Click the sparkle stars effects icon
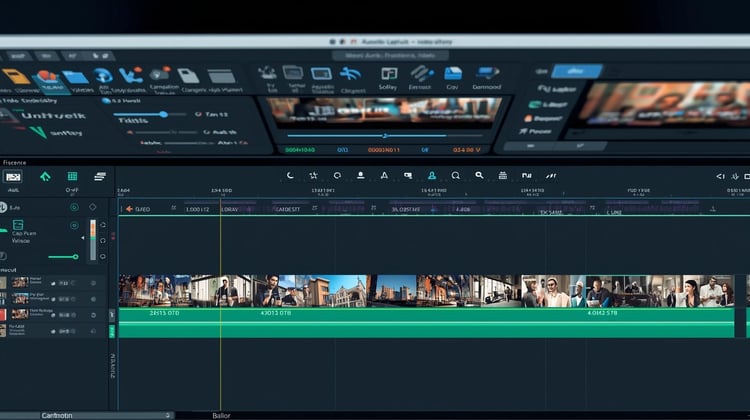 point(313,176)
